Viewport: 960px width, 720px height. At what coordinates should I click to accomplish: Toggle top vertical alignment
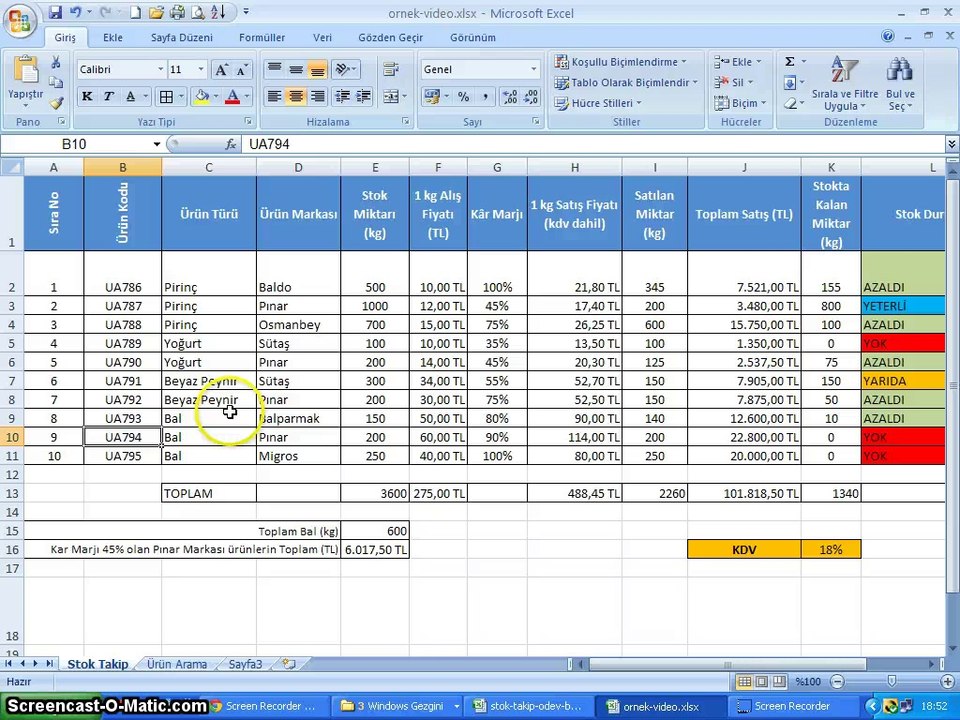[x=274, y=69]
